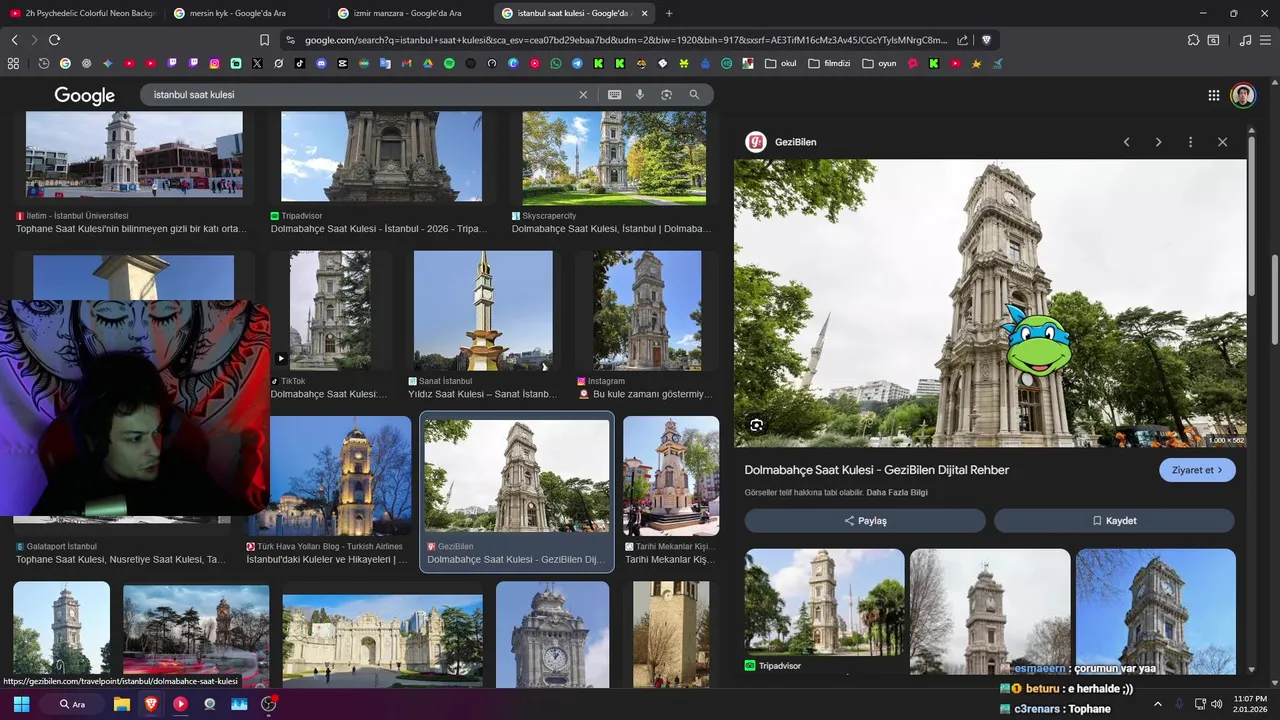Open a new browser tab
This screenshot has width=1280, height=720.
[669, 13]
